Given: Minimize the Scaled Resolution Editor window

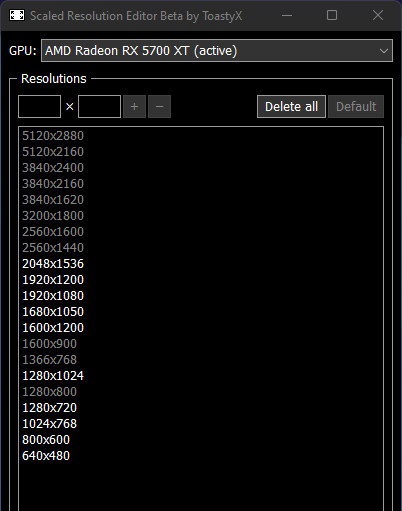Looking at the screenshot, I should pyautogui.click(x=287, y=15).
